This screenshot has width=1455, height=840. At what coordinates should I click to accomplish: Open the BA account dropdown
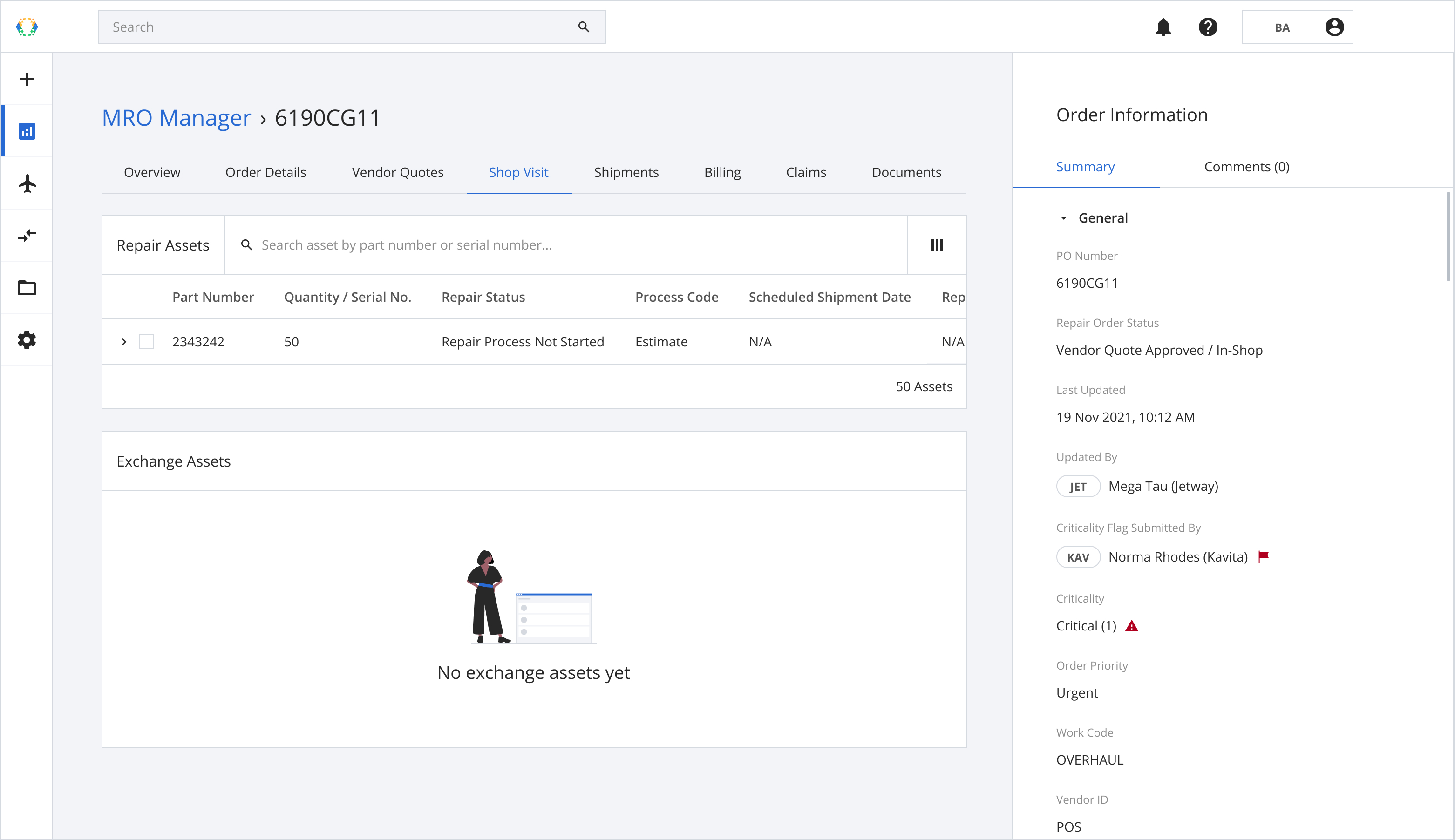(x=1297, y=27)
